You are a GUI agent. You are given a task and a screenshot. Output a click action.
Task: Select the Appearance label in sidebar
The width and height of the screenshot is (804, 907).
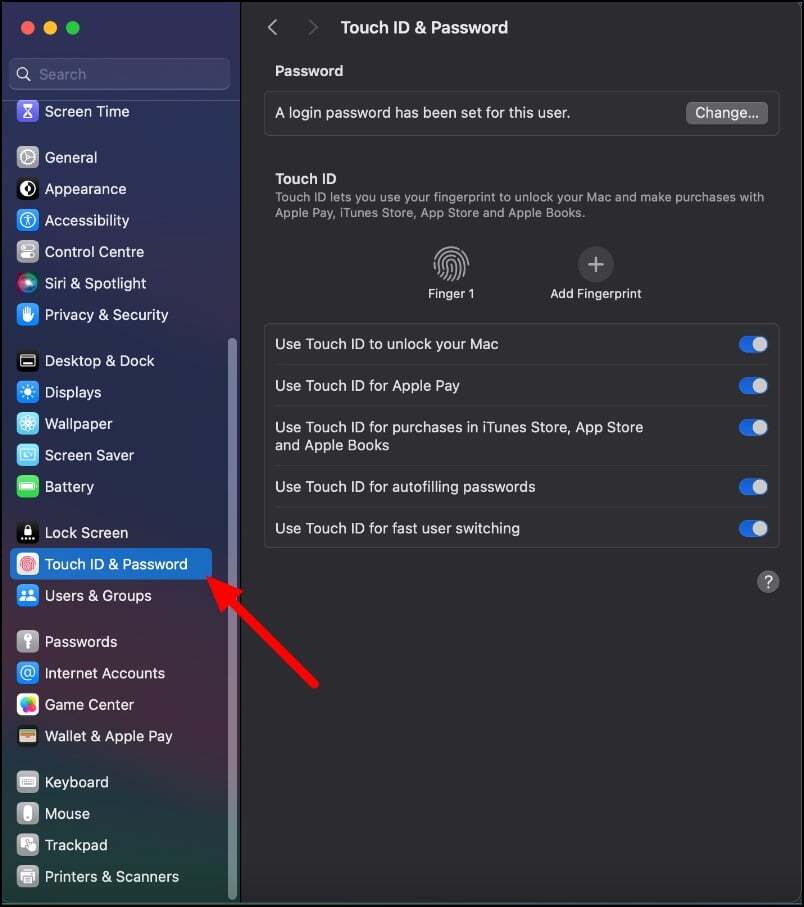click(x=86, y=189)
